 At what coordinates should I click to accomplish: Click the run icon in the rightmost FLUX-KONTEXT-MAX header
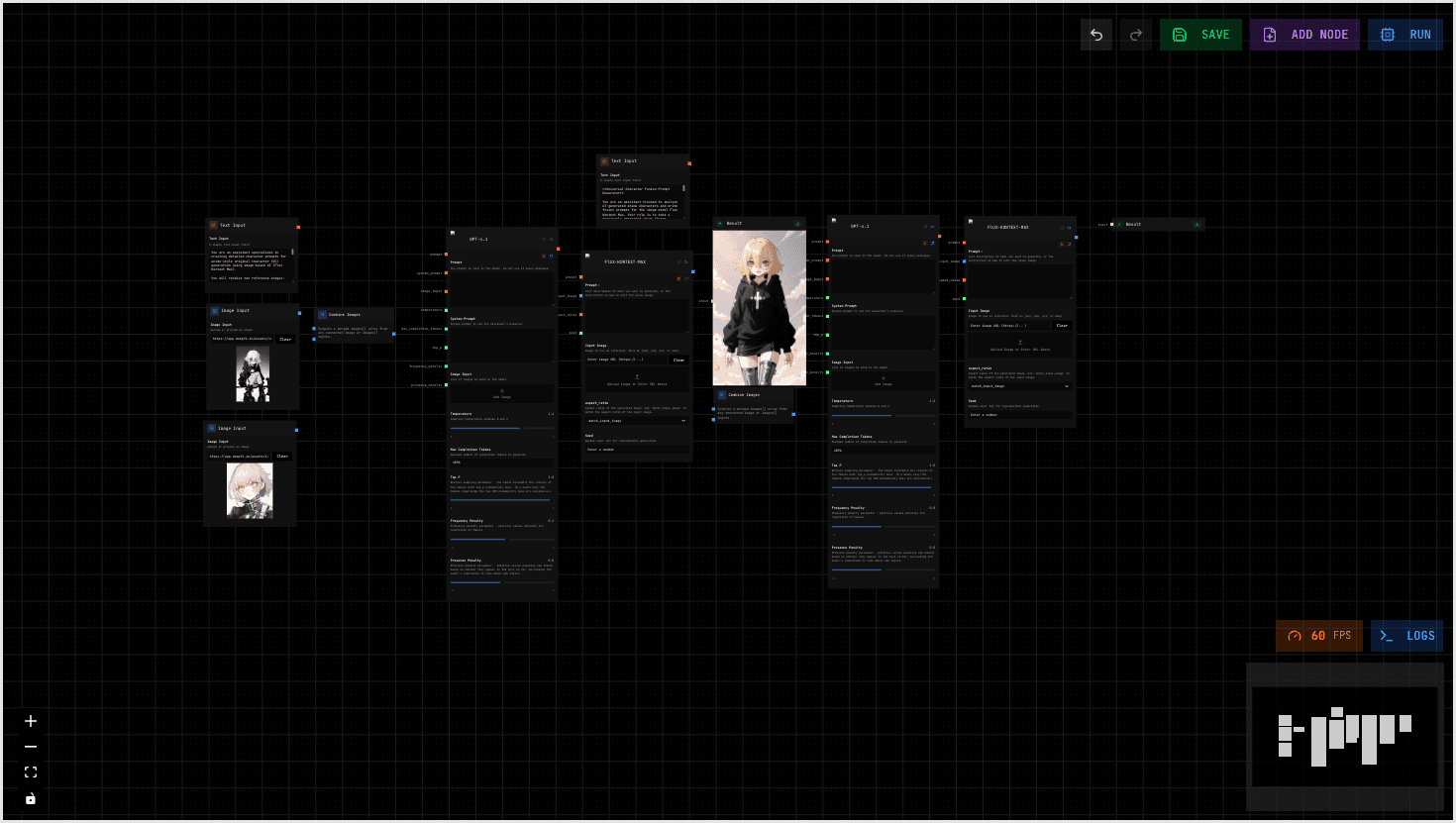[x=1070, y=228]
